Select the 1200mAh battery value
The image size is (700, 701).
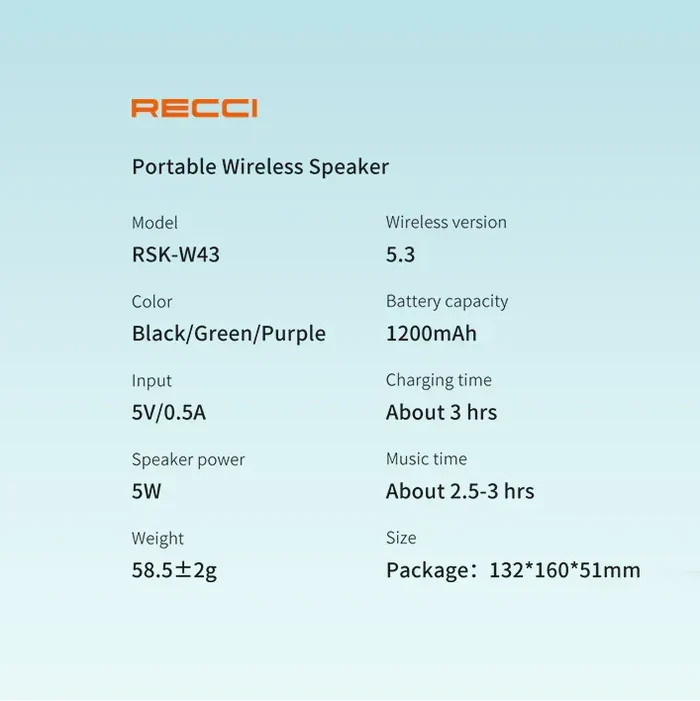click(x=431, y=334)
